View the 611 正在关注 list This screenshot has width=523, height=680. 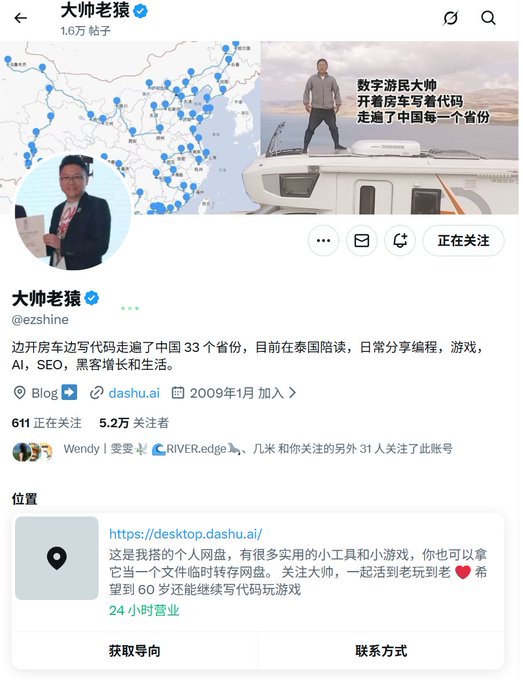pos(46,423)
